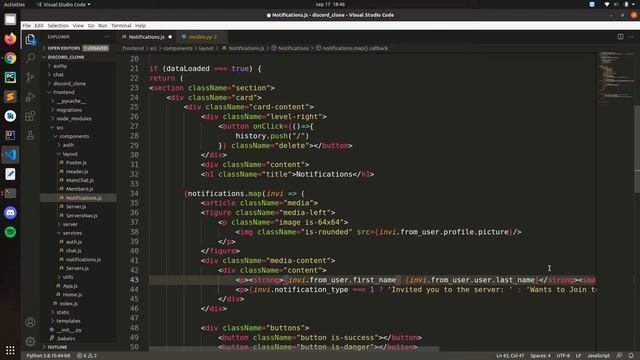The height and width of the screenshot is (360, 640).
Task: Open the Terminal from the dock
Action: pyautogui.click(x=10, y=193)
